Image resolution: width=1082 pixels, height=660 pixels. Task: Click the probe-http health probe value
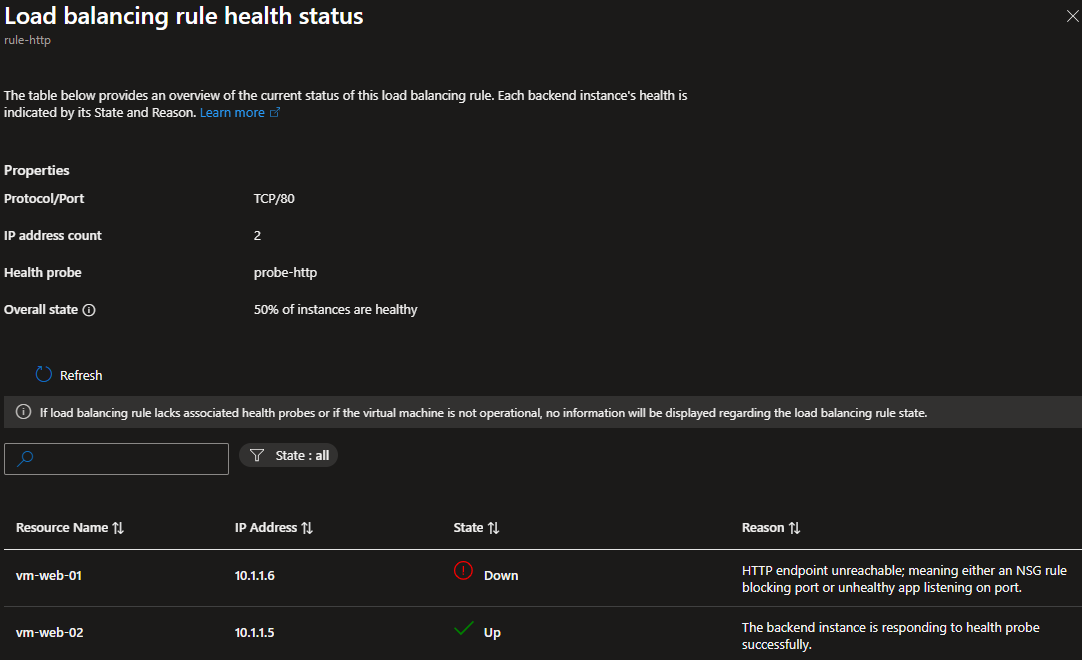tap(285, 273)
